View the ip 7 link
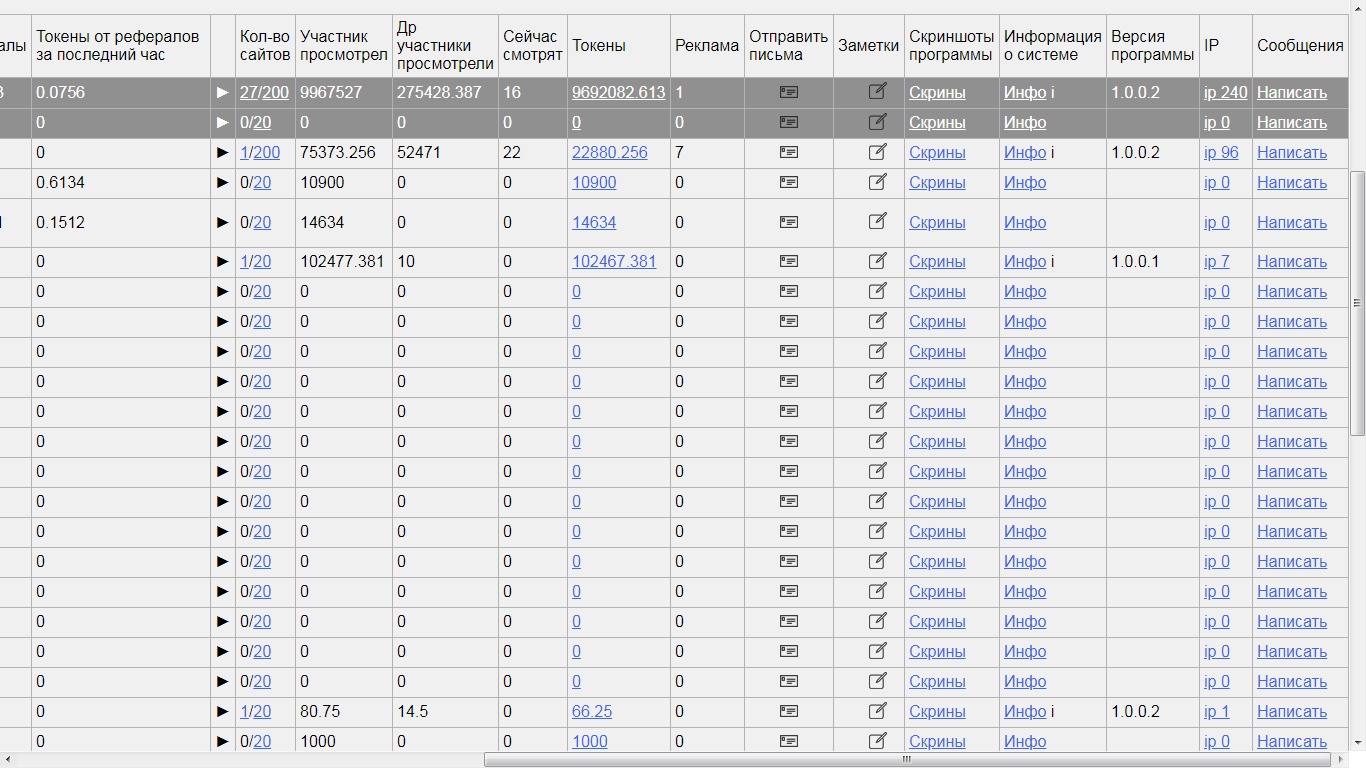The width and height of the screenshot is (1366, 768). [x=1217, y=261]
